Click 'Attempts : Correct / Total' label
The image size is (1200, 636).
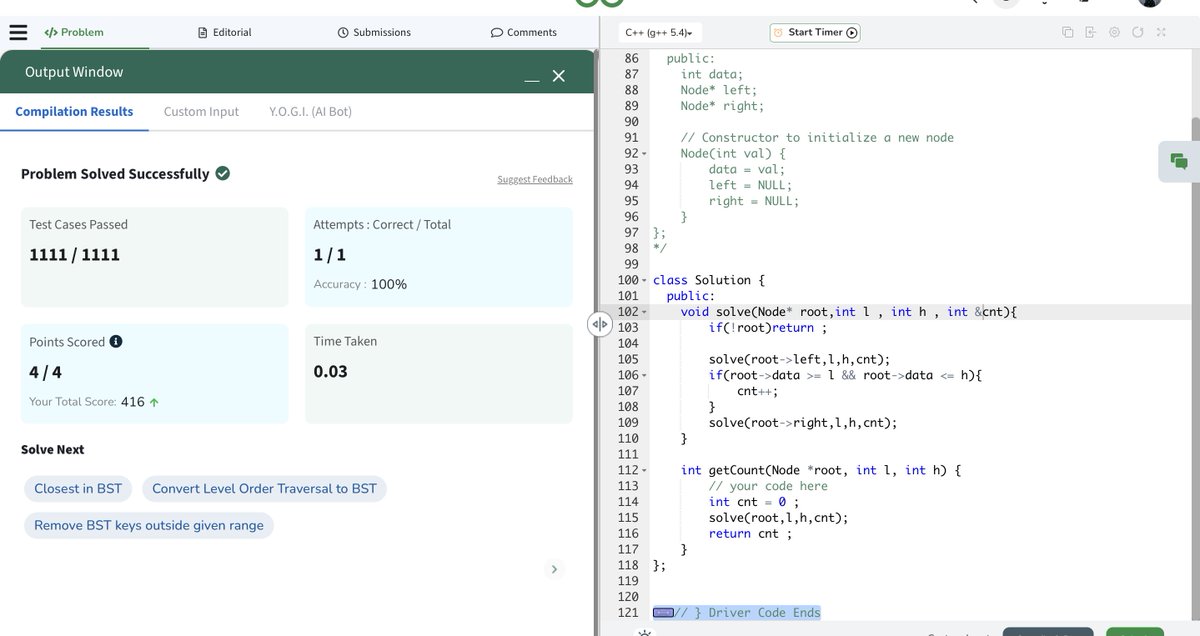(x=382, y=225)
